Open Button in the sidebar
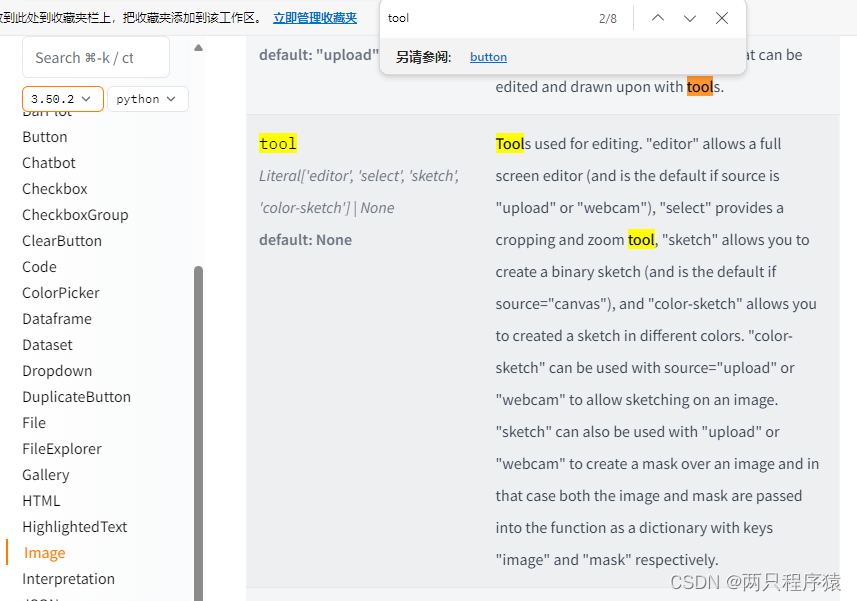The width and height of the screenshot is (857, 601). coord(45,137)
